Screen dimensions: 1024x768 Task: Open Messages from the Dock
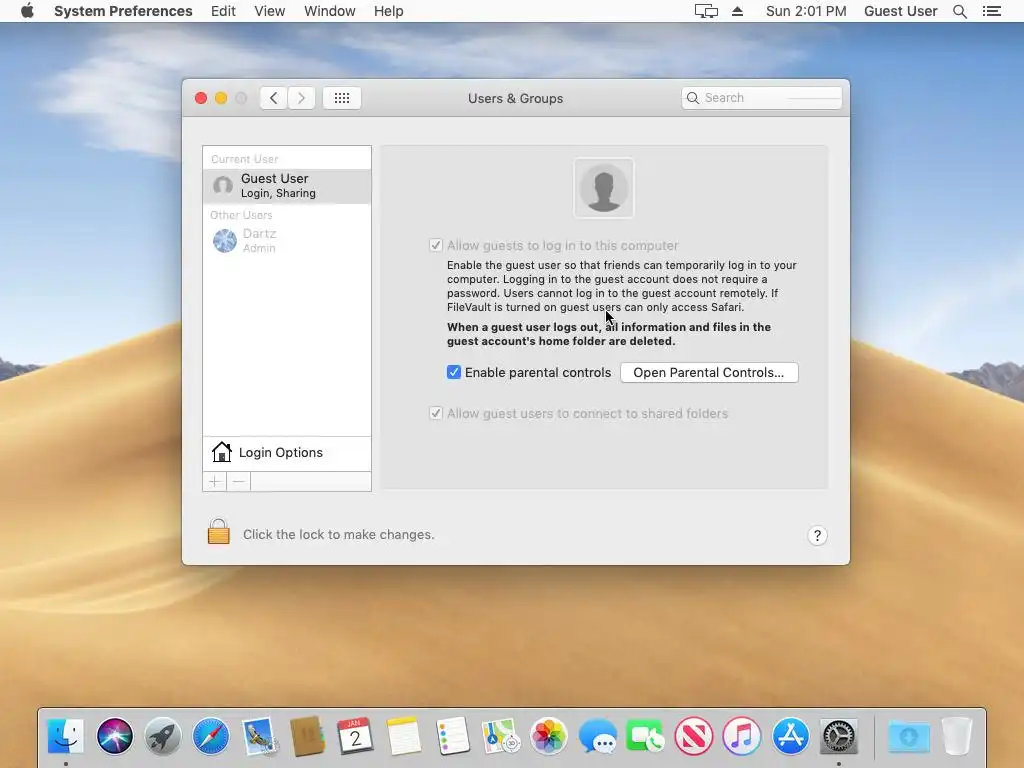tap(597, 736)
